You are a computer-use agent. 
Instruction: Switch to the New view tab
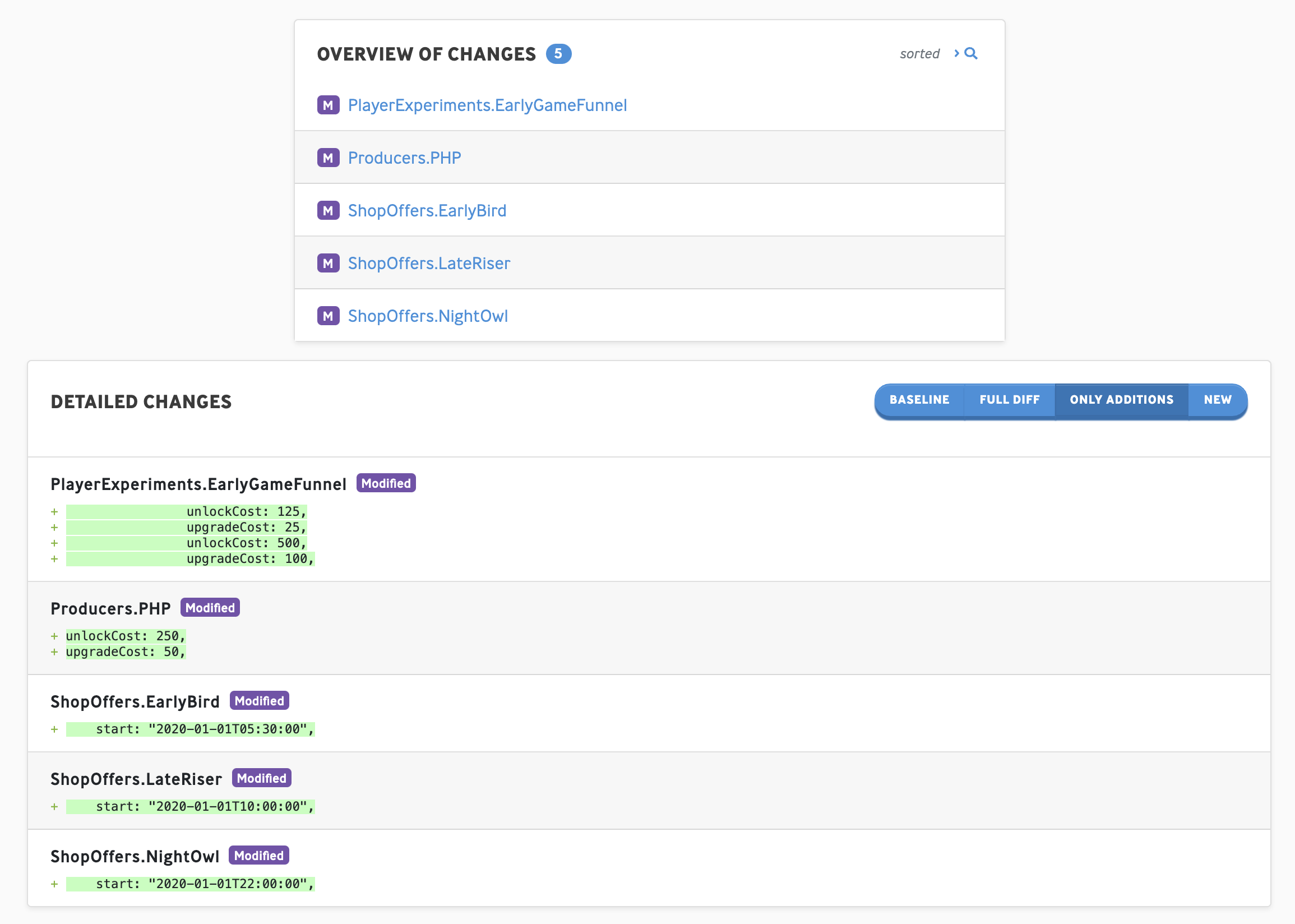(x=1217, y=400)
